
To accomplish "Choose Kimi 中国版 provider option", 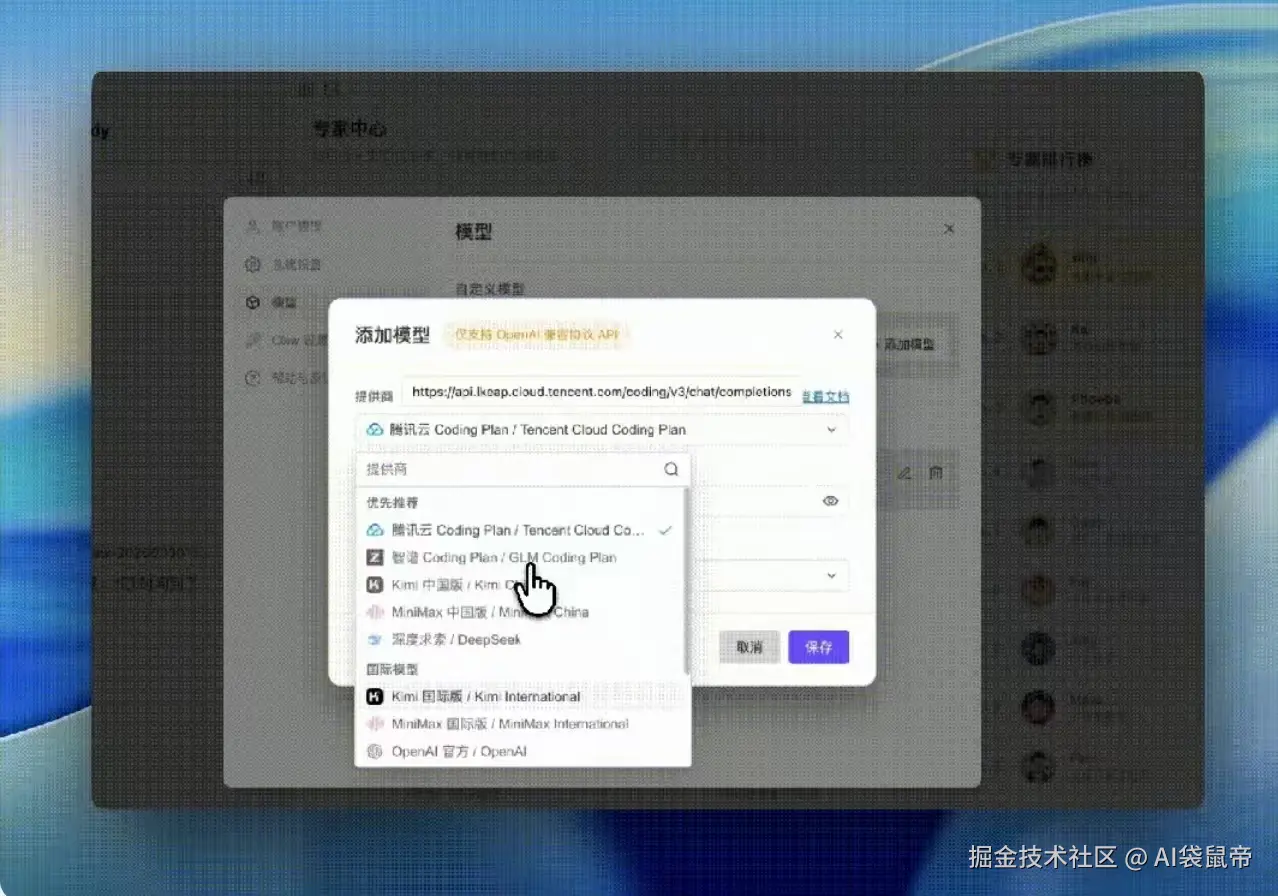I will click(520, 584).
